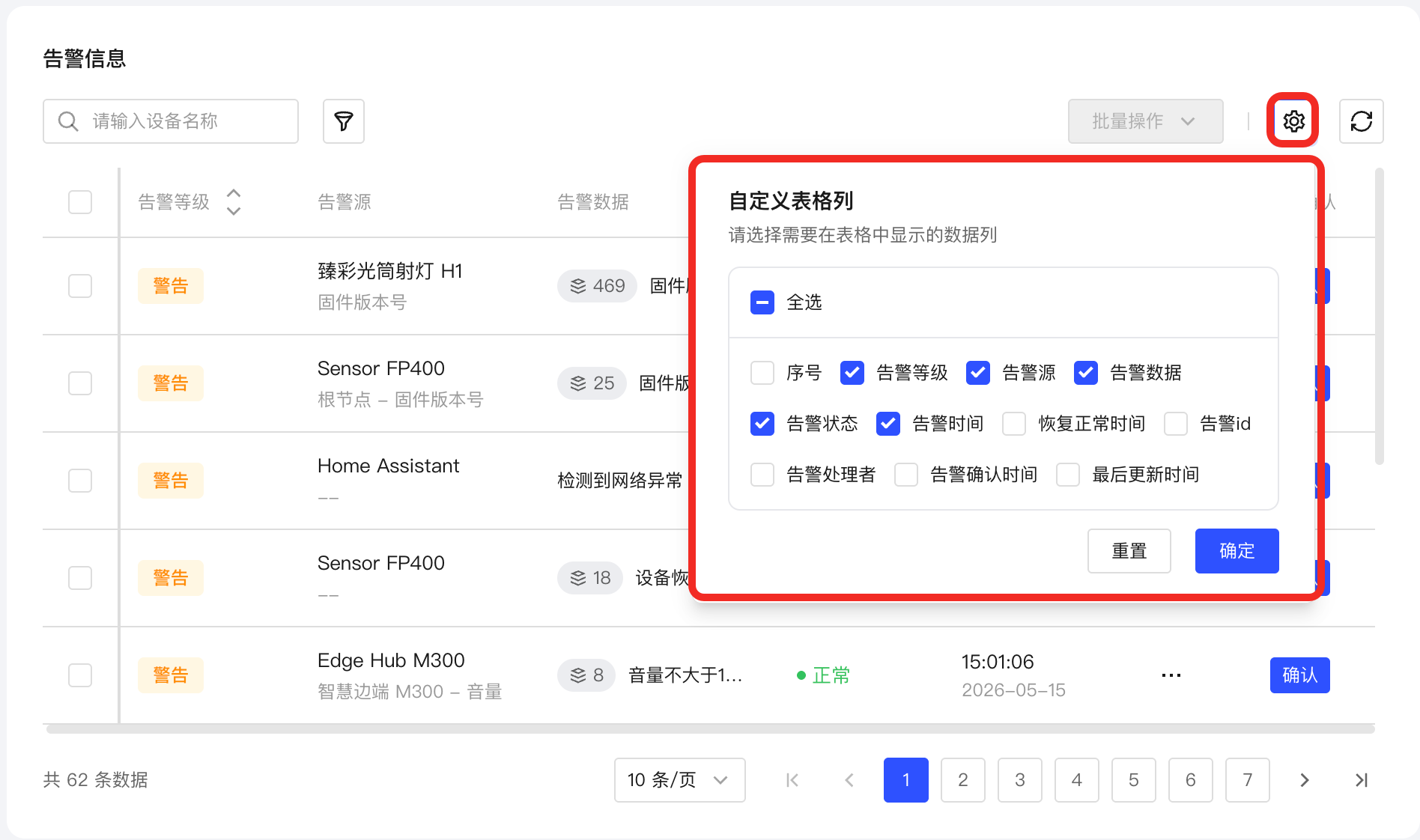The height and width of the screenshot is (840, 1420).
Task: Go to page 5
Action: coord(1133,780)
